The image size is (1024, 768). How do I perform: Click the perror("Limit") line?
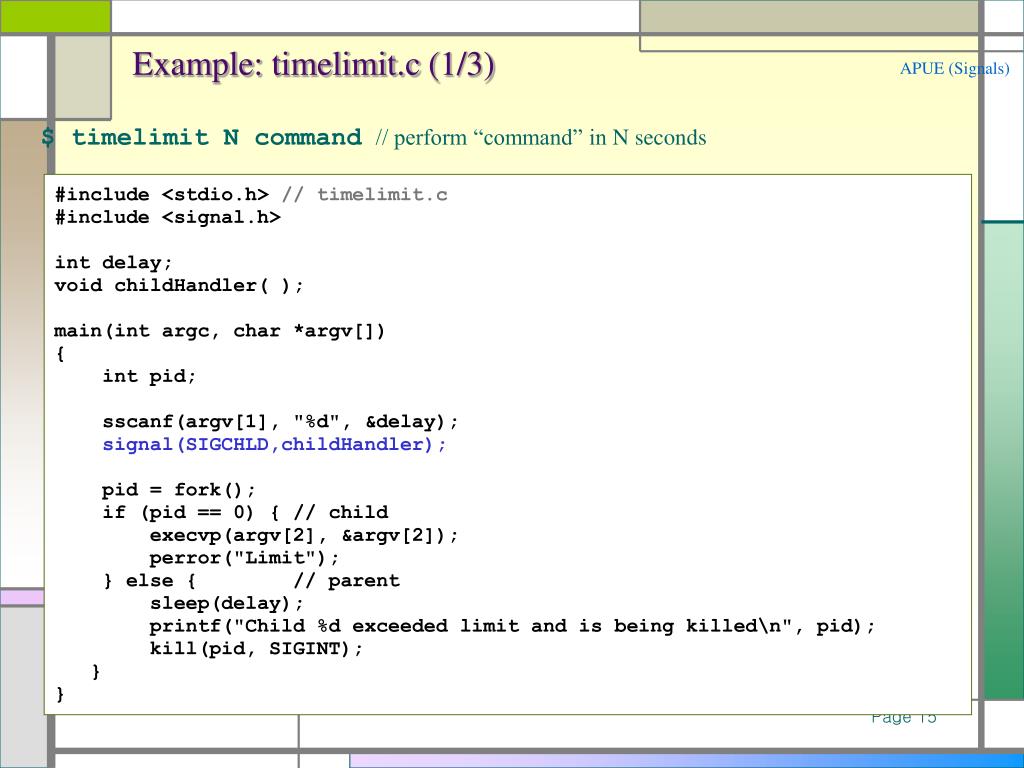point(245,557)
